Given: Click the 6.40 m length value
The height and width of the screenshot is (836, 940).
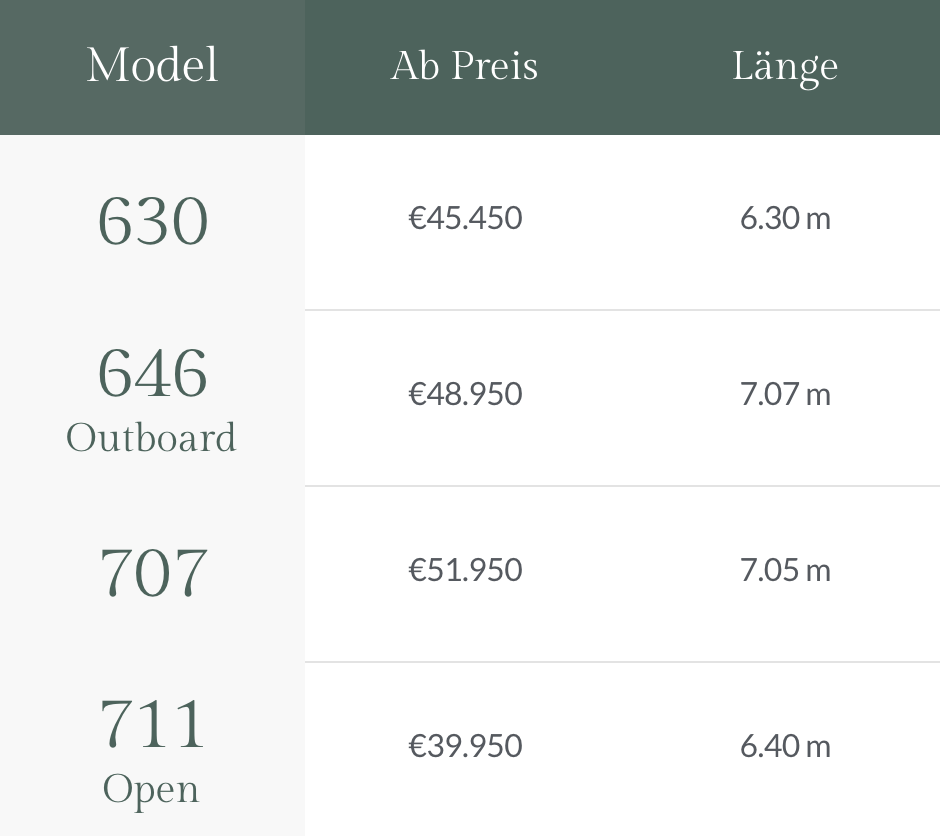Looking at the screenshot, I should (785, 746).
